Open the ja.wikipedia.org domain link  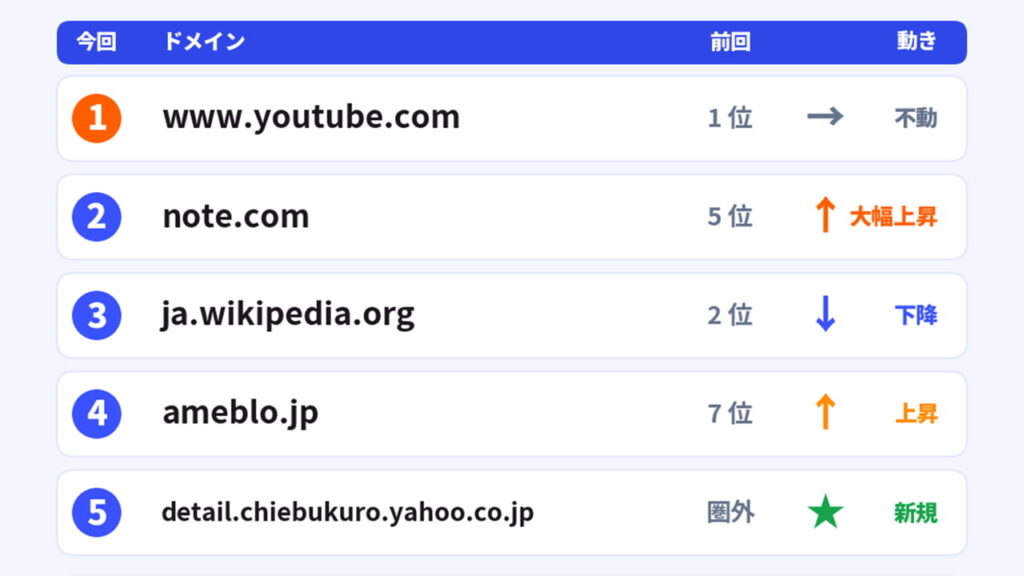[288, 315]
